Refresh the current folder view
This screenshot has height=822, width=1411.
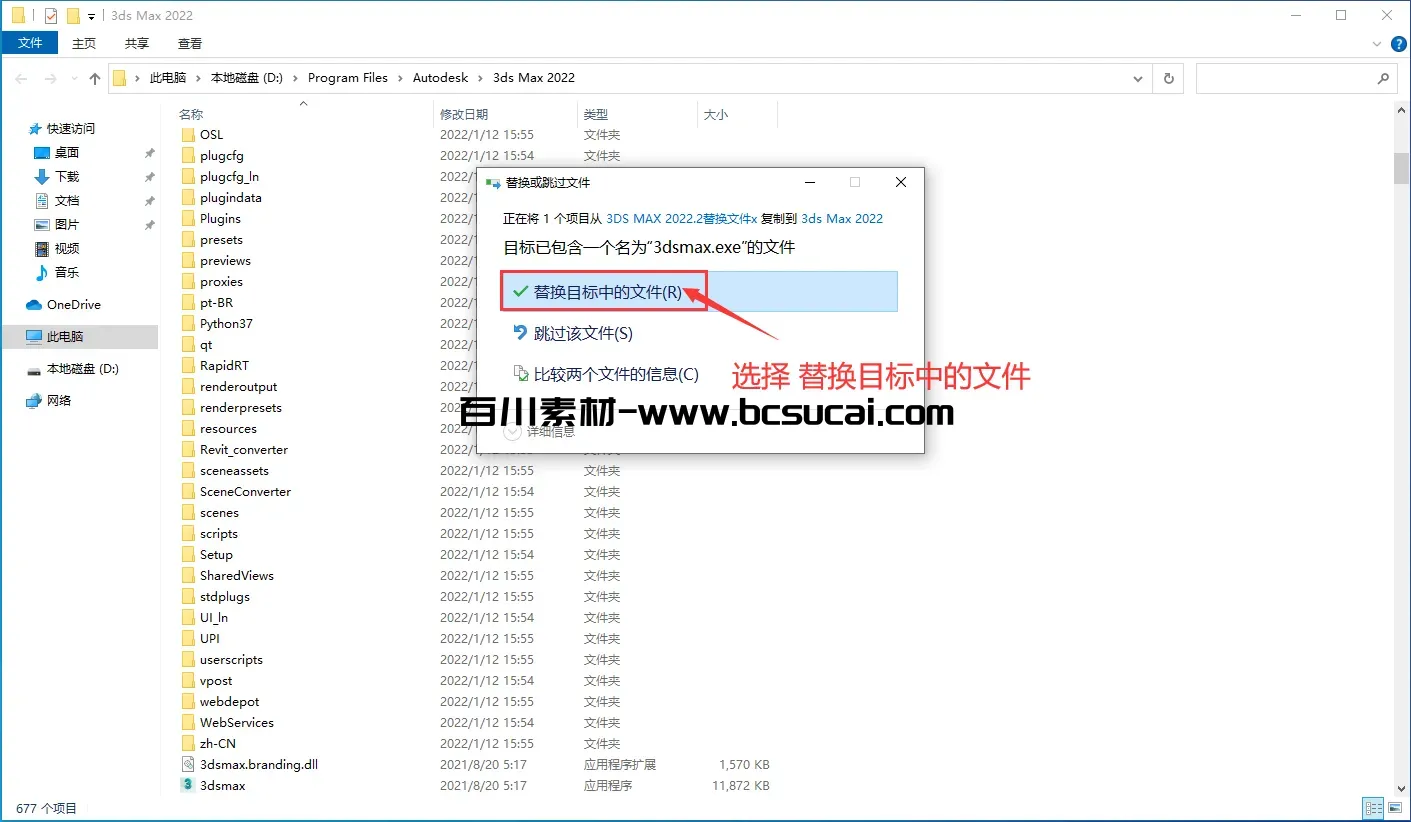click(1168, 78)
